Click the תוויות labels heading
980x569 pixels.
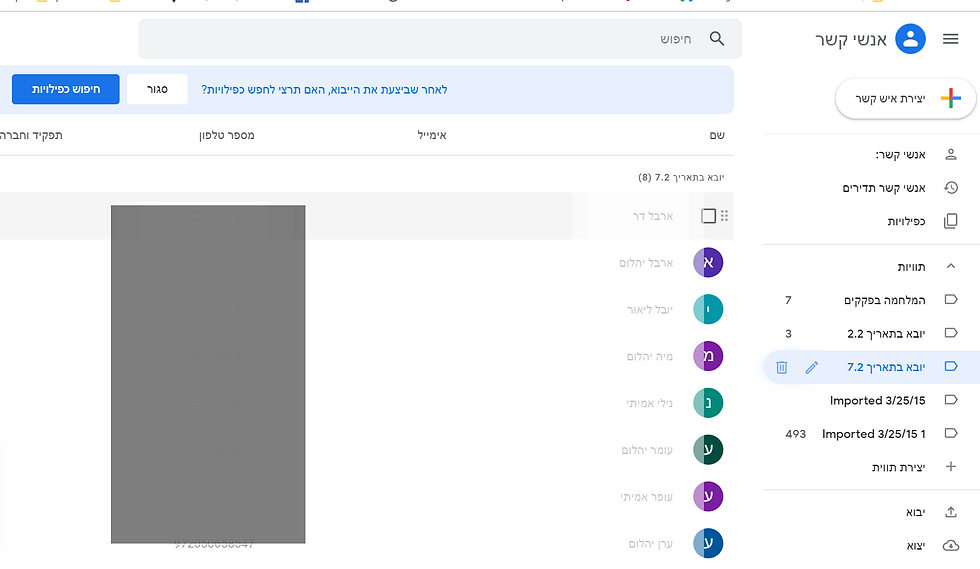tap(911, 267)
